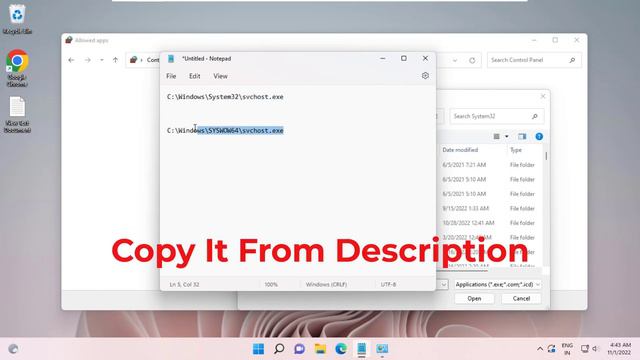Open the Recycle Bin desktop icon

click(x=17, y=19)
